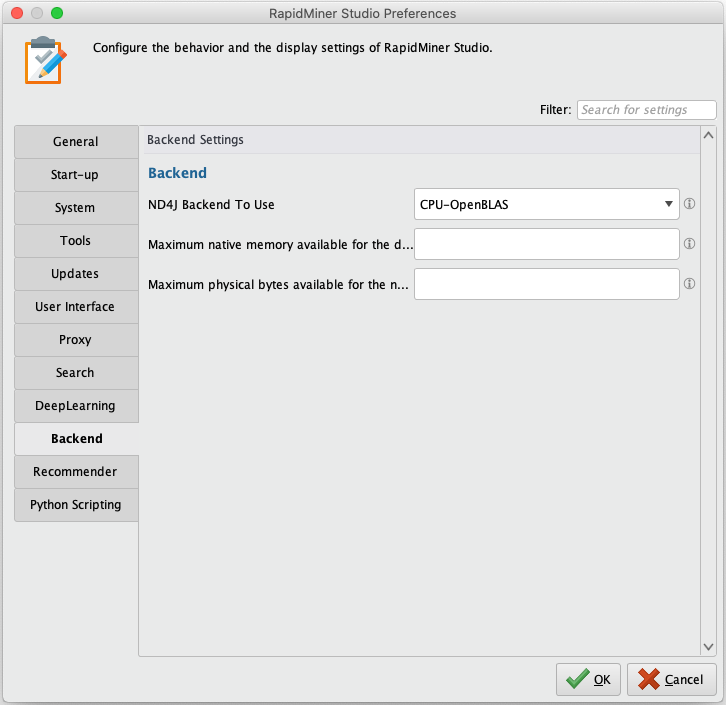The width and height of the screenshot is (726, 705).
Task: Click info icon beside maximum physical bytes field
Action: (x=689, y=284)
